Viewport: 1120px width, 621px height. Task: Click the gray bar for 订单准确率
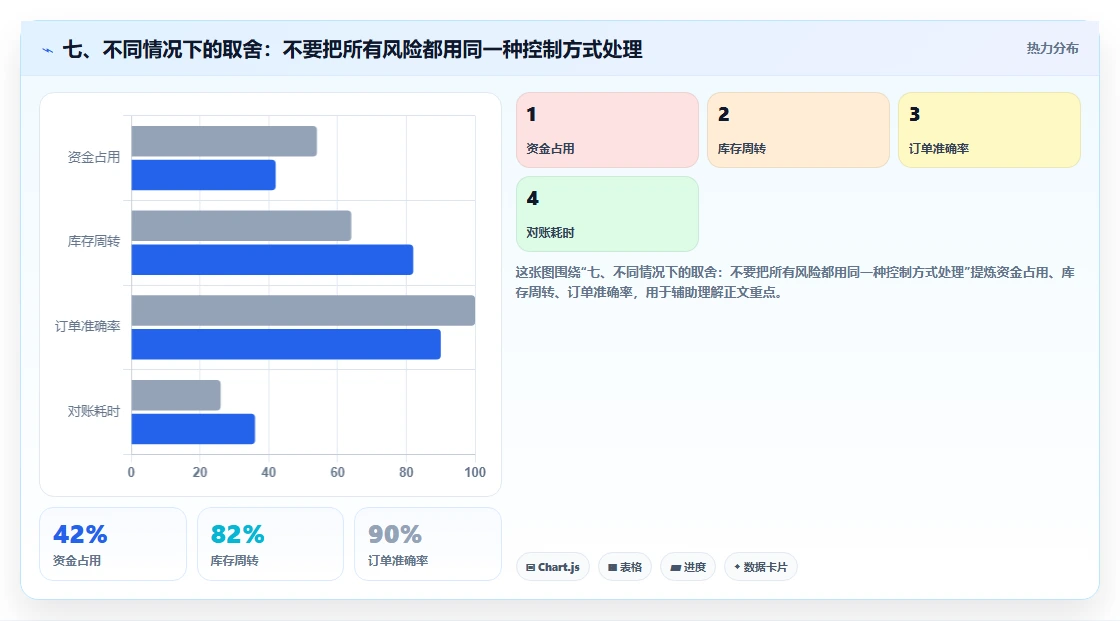click(x=303, y=310)
